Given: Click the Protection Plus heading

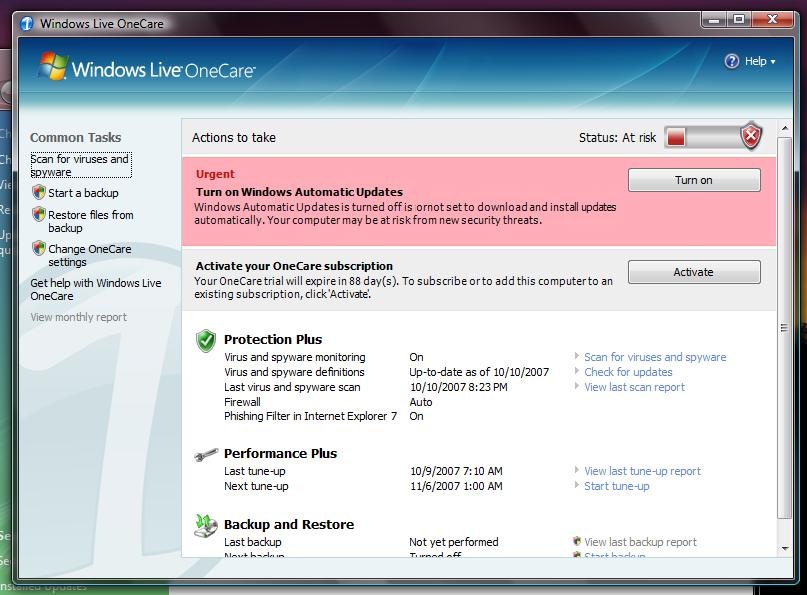Looking at the screenshot, I should pyautogui.click(x=273, y=339).
